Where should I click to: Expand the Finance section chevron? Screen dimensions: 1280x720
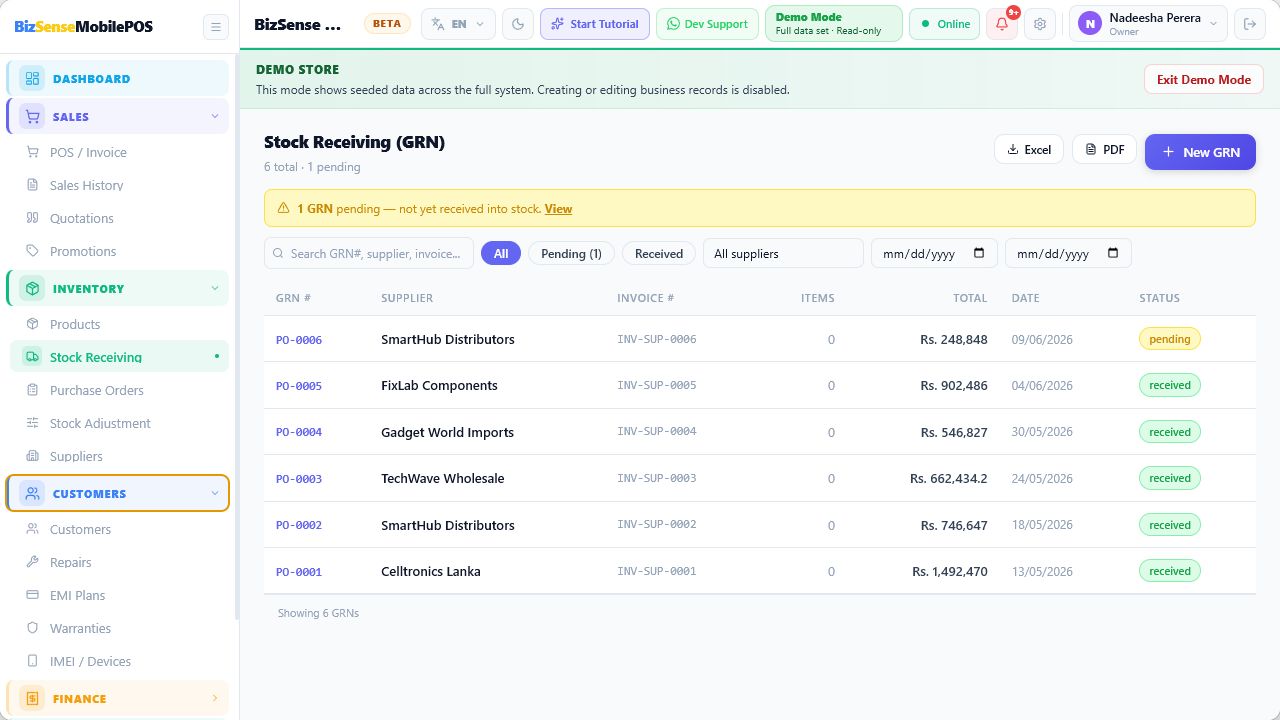(214, 699)
